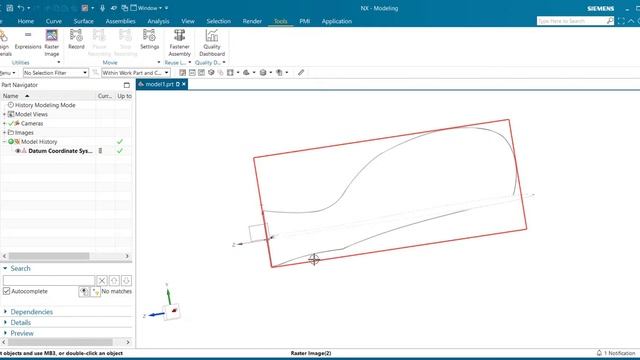Click the view triad cube in graphics area
Screen dimensions: 640x360
[172, 312]
